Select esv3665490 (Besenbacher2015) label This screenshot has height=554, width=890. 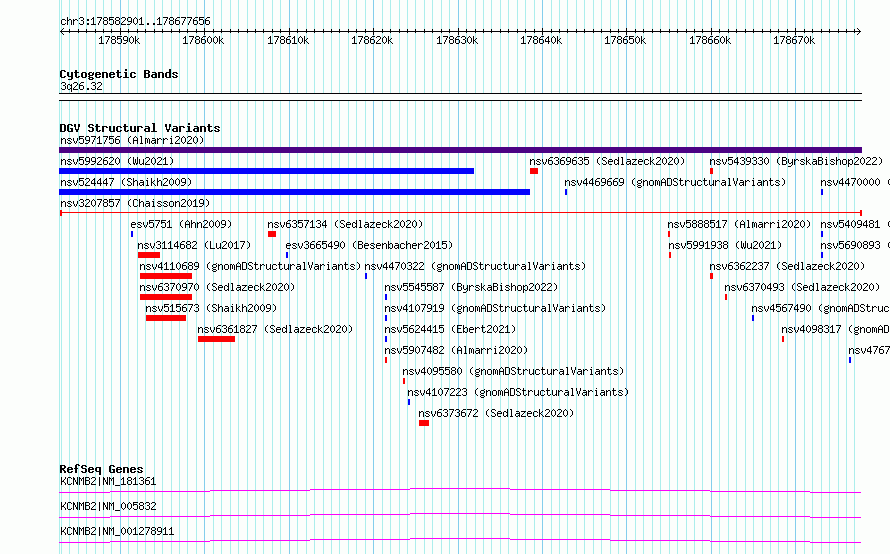point(369,245)
